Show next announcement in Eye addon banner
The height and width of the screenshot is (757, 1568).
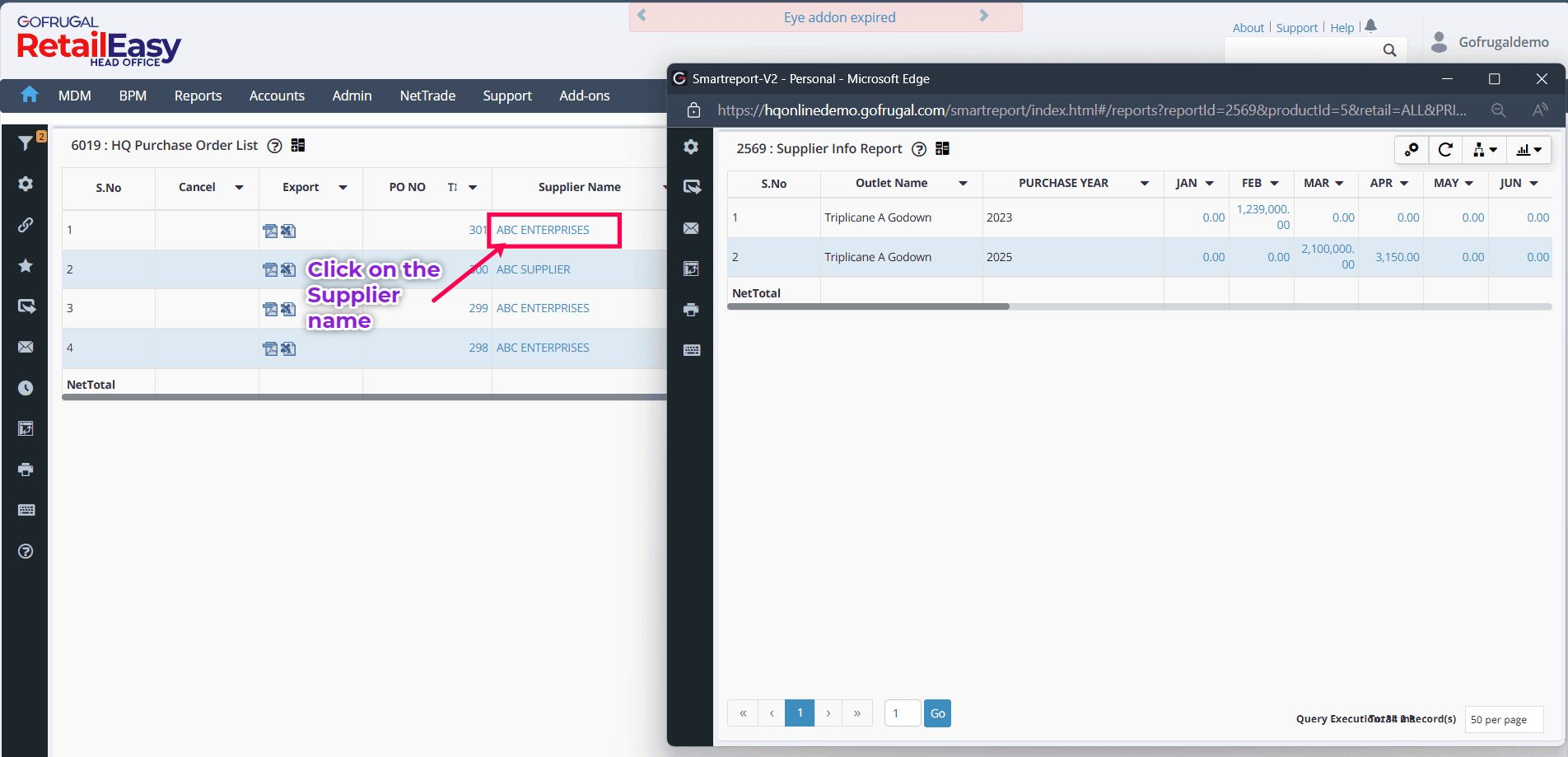(983, 16)
